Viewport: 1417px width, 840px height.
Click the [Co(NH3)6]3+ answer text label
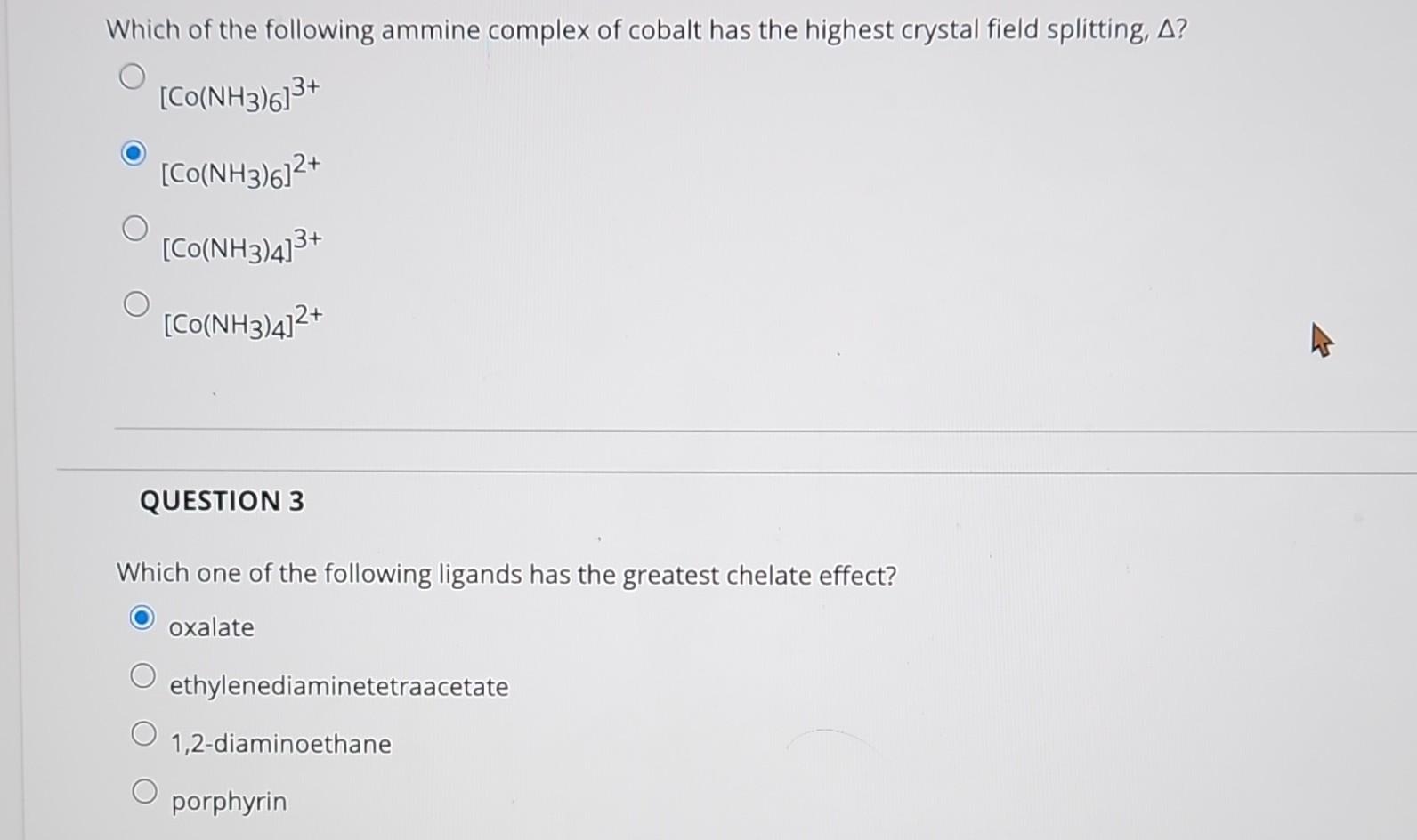pyautogui.click(x=240, y=95)
